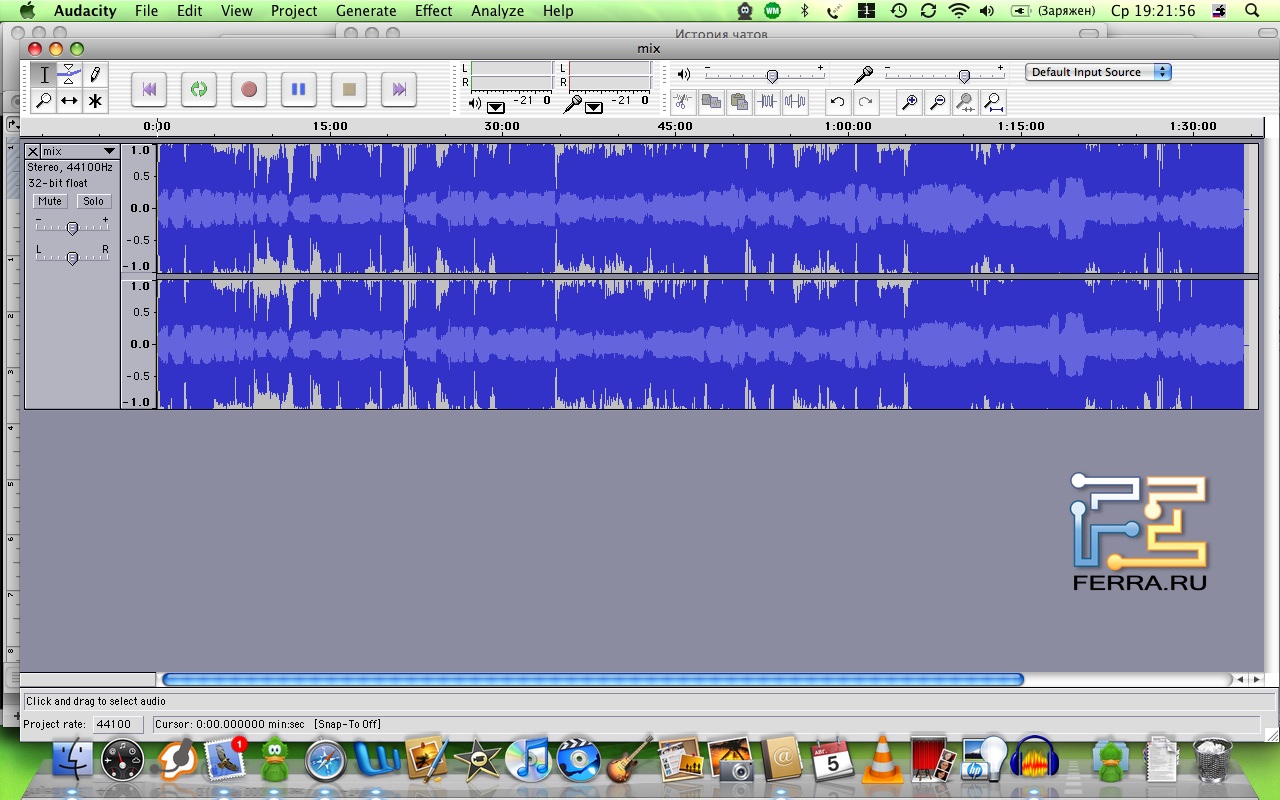Image resolution: width=1280 pixels, height=800 pixels.
Task: Click the mix track gain slider
Action: (72, 228)
